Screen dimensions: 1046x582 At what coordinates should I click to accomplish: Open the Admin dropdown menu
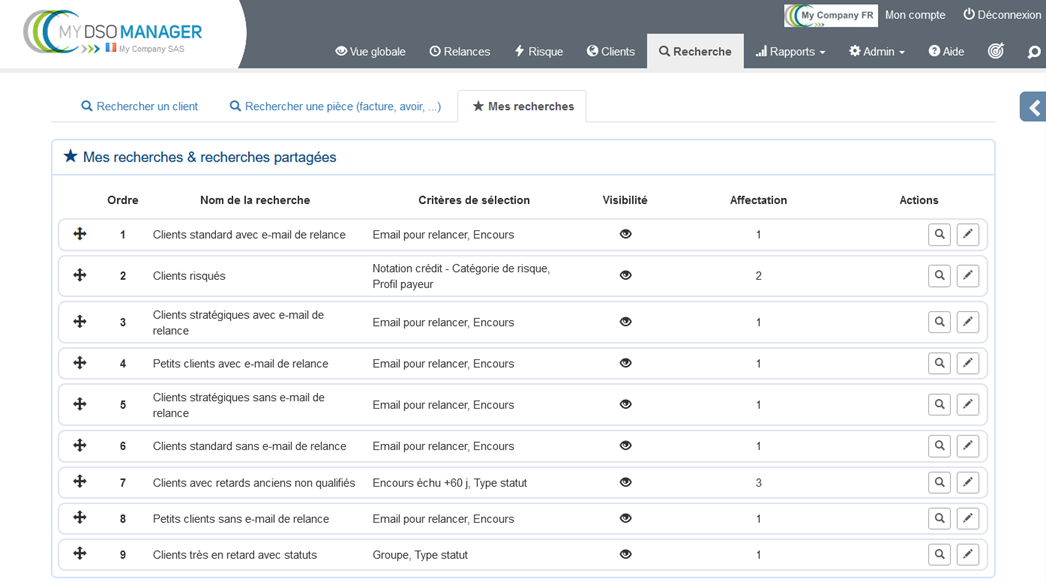(877, 52)
